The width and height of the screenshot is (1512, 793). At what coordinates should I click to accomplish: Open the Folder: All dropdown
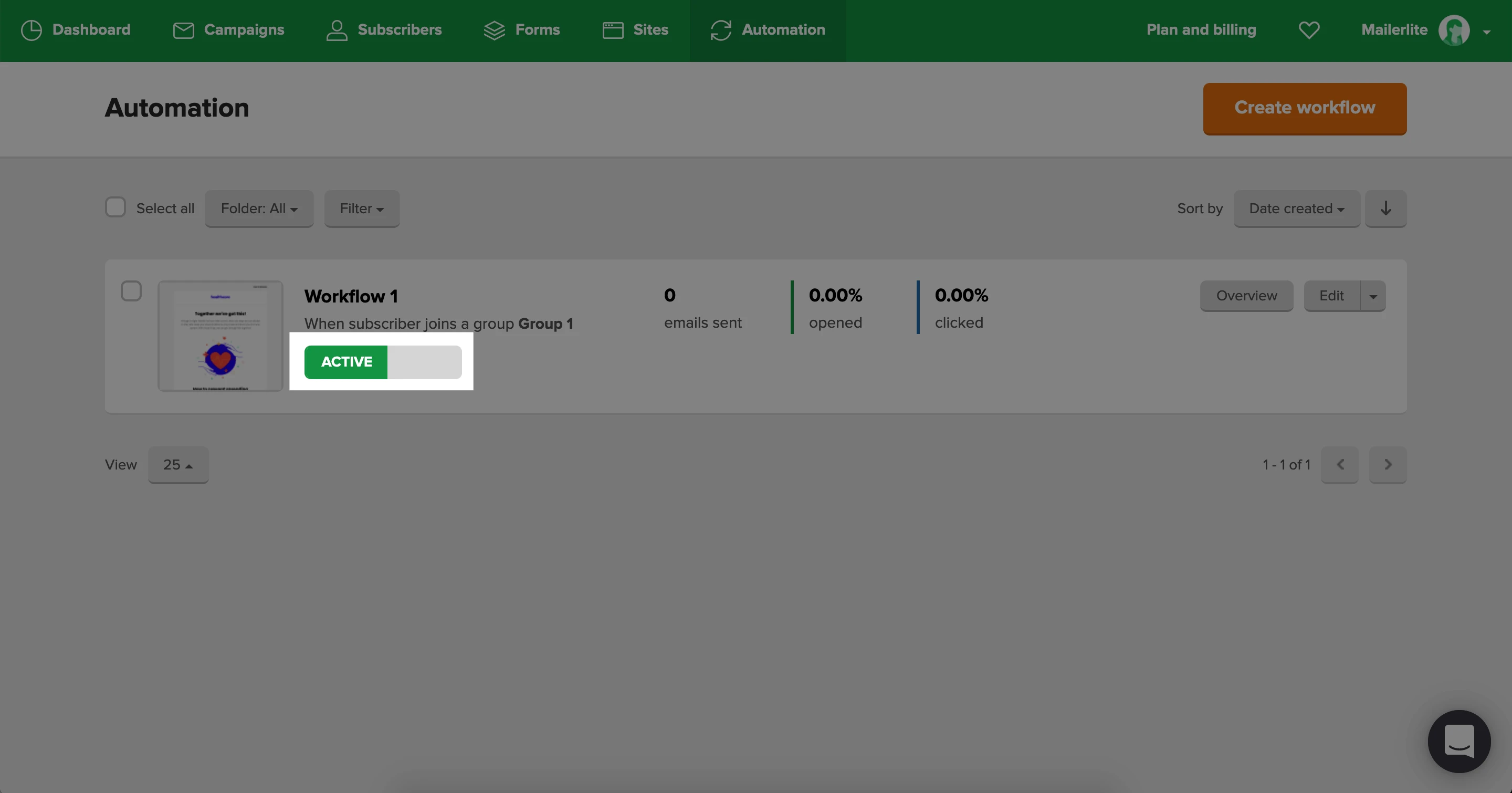coord(259,208)
